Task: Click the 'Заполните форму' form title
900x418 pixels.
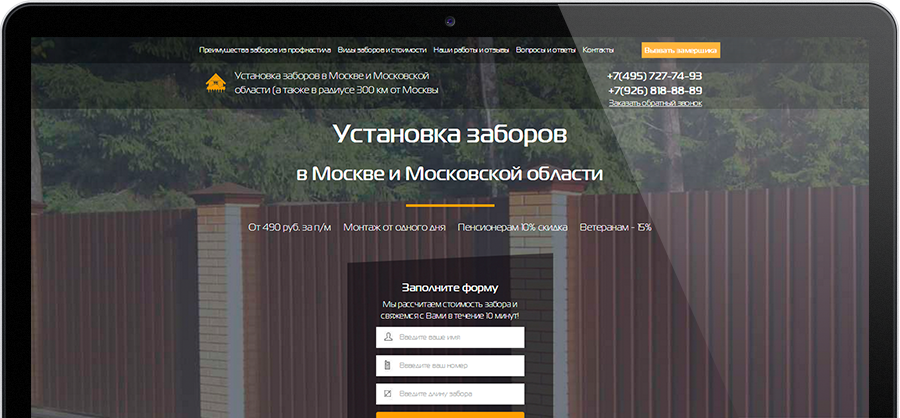Action: [450, 288]
